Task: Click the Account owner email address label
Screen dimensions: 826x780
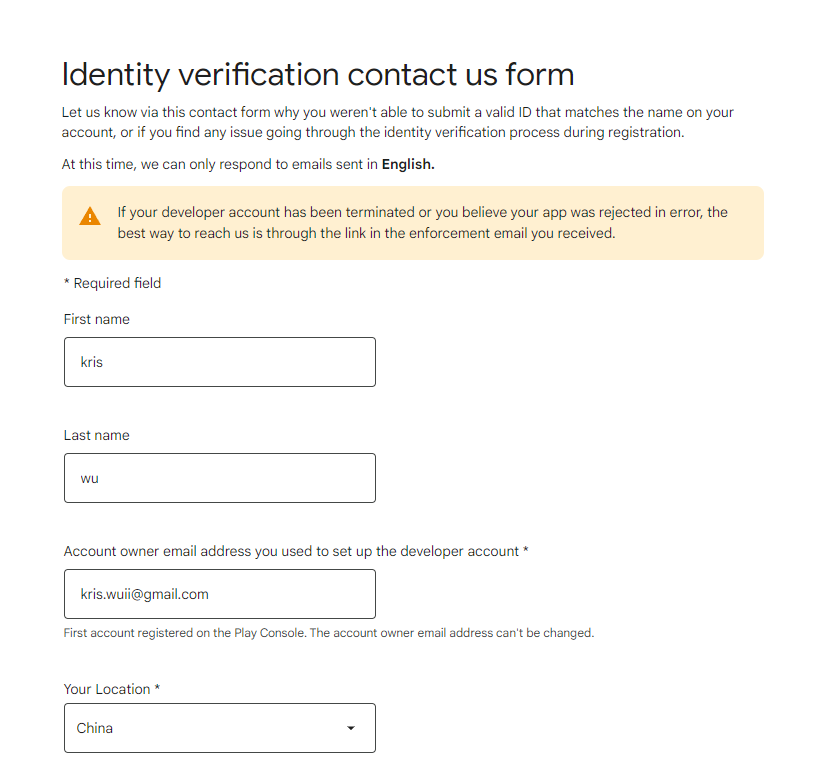Action: (x=291, y=551)
